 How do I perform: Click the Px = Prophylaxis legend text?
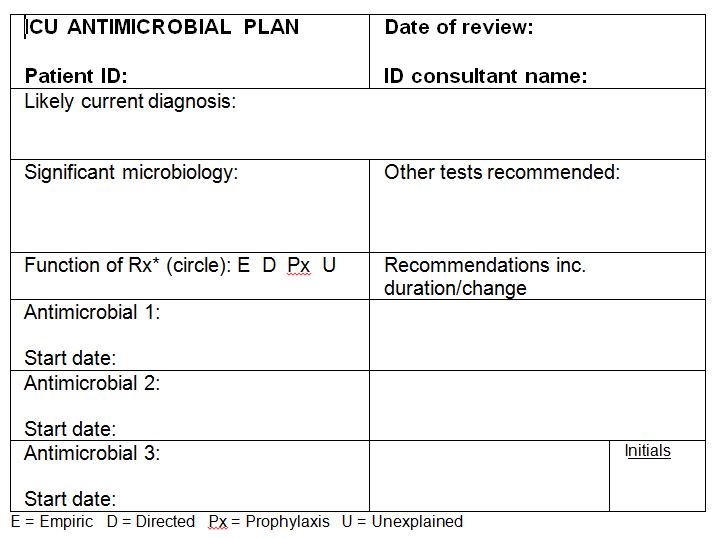(x=269, y=522)
